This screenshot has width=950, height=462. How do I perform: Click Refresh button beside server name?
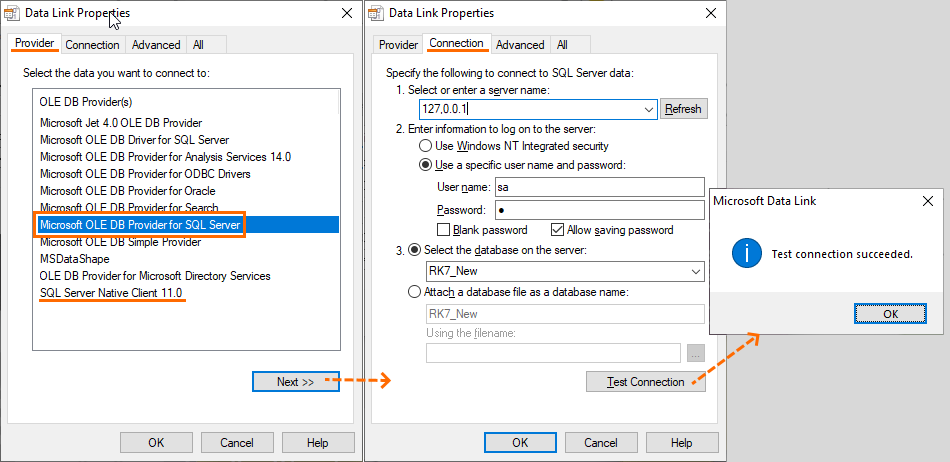[683, 109]
